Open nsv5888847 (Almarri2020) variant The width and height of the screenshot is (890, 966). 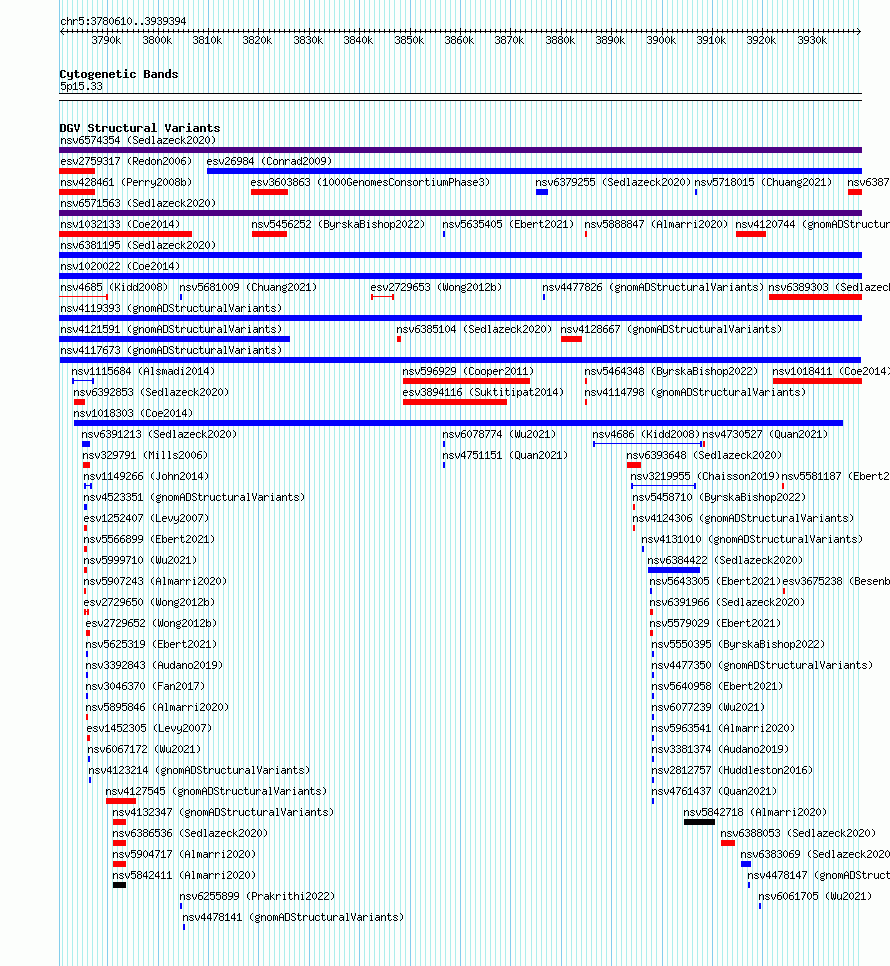tap(656, 224)
